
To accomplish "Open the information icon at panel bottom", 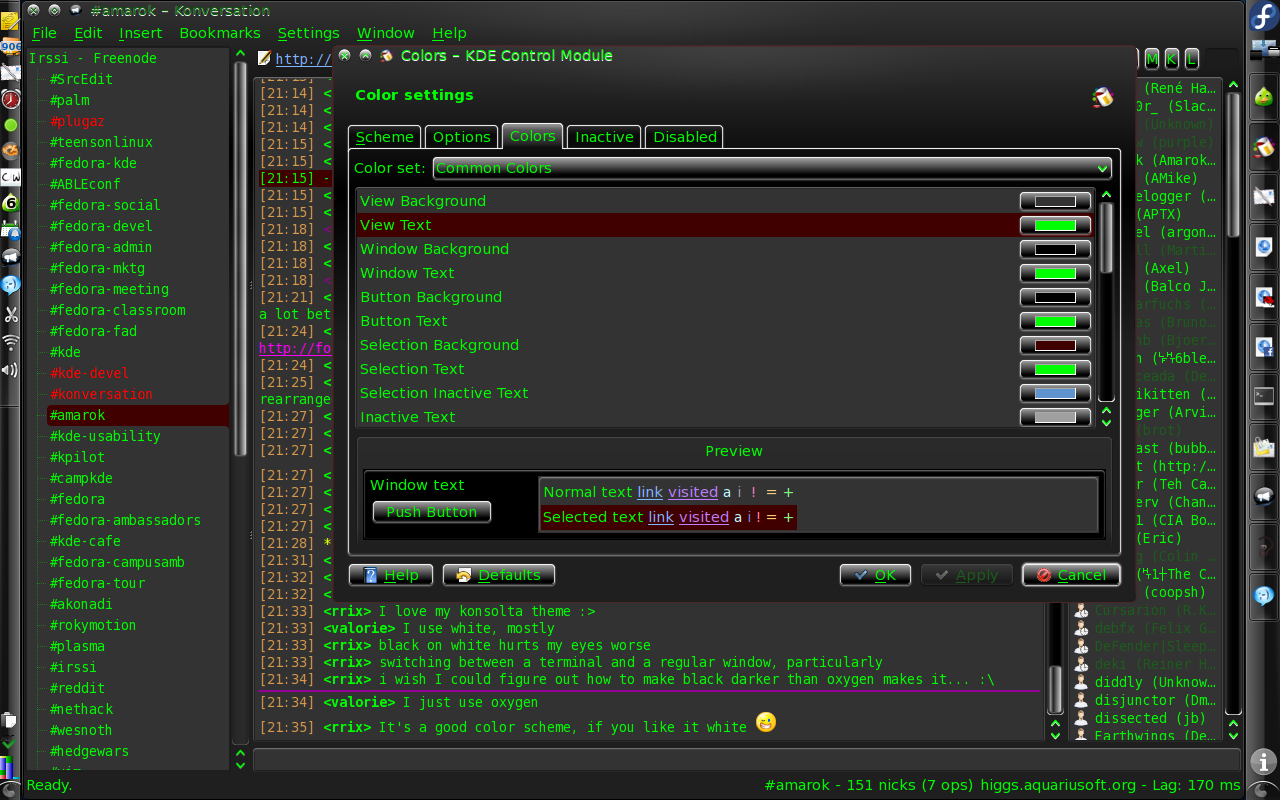I will click(1263, 762).
